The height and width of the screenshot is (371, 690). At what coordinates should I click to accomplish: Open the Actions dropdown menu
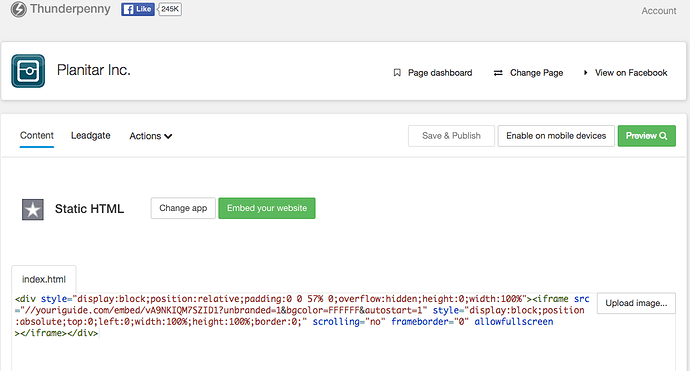(150, 136)
